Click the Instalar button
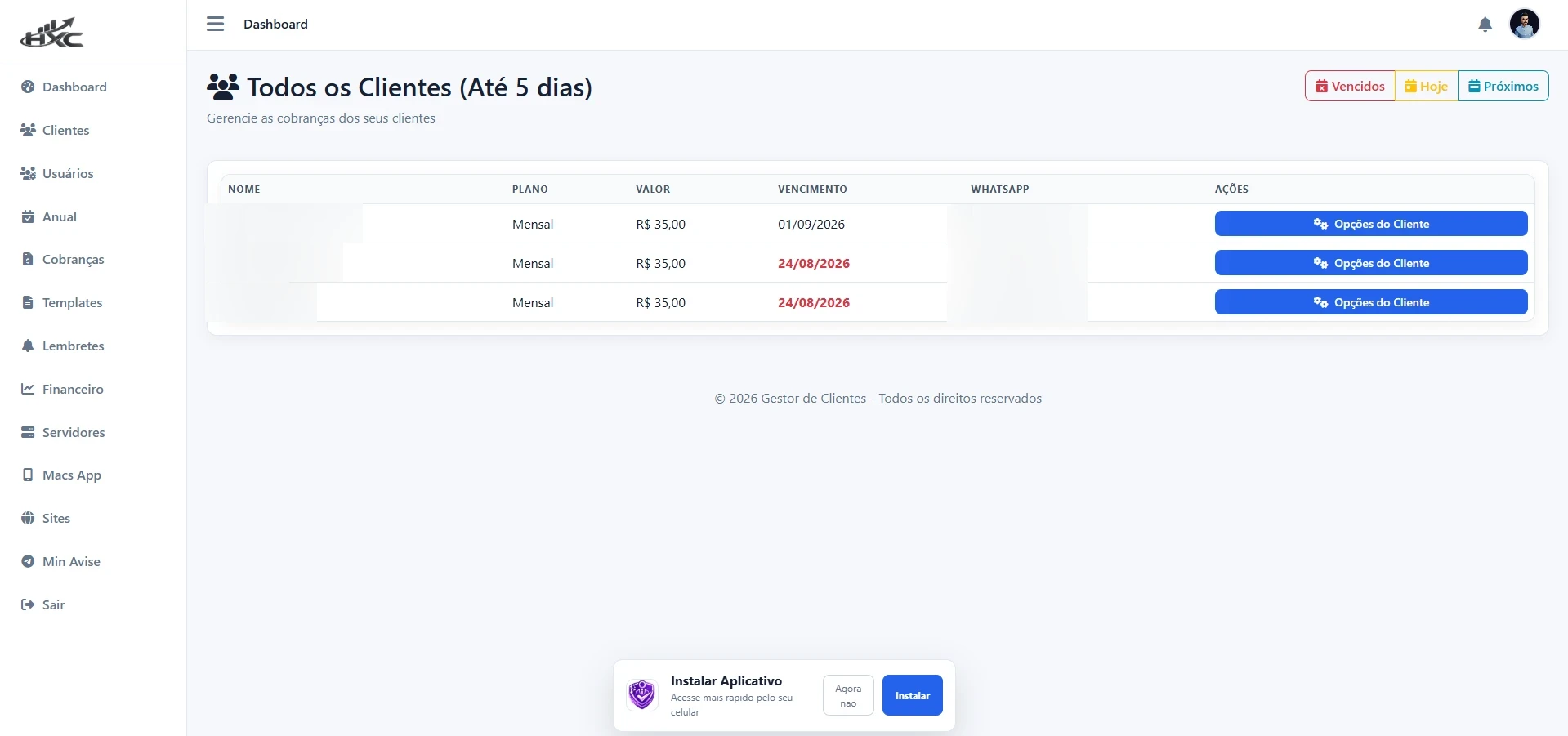The width and height of the screenshot is (1568, 736). pyautogui.click(x=912, y=695)
